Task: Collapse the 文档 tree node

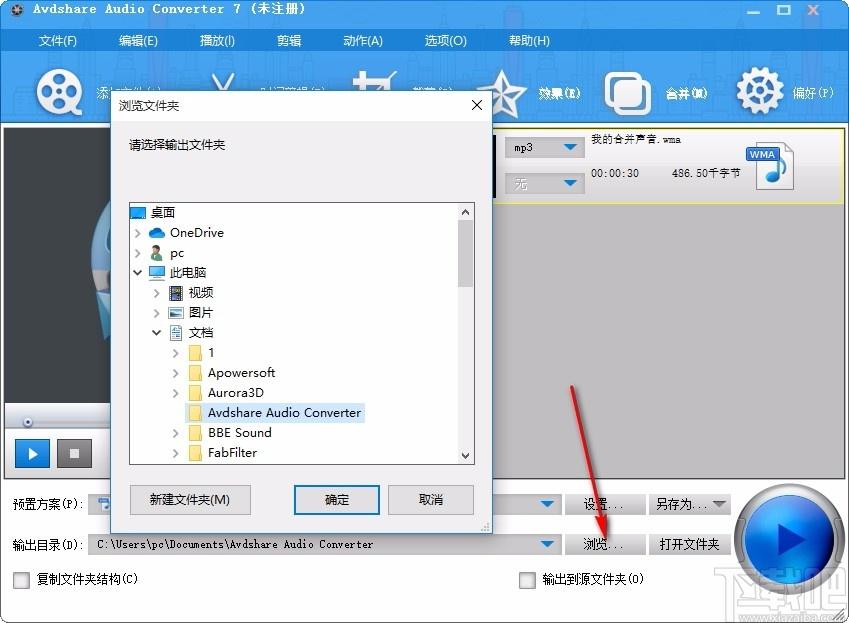Action: click(156, 333)
